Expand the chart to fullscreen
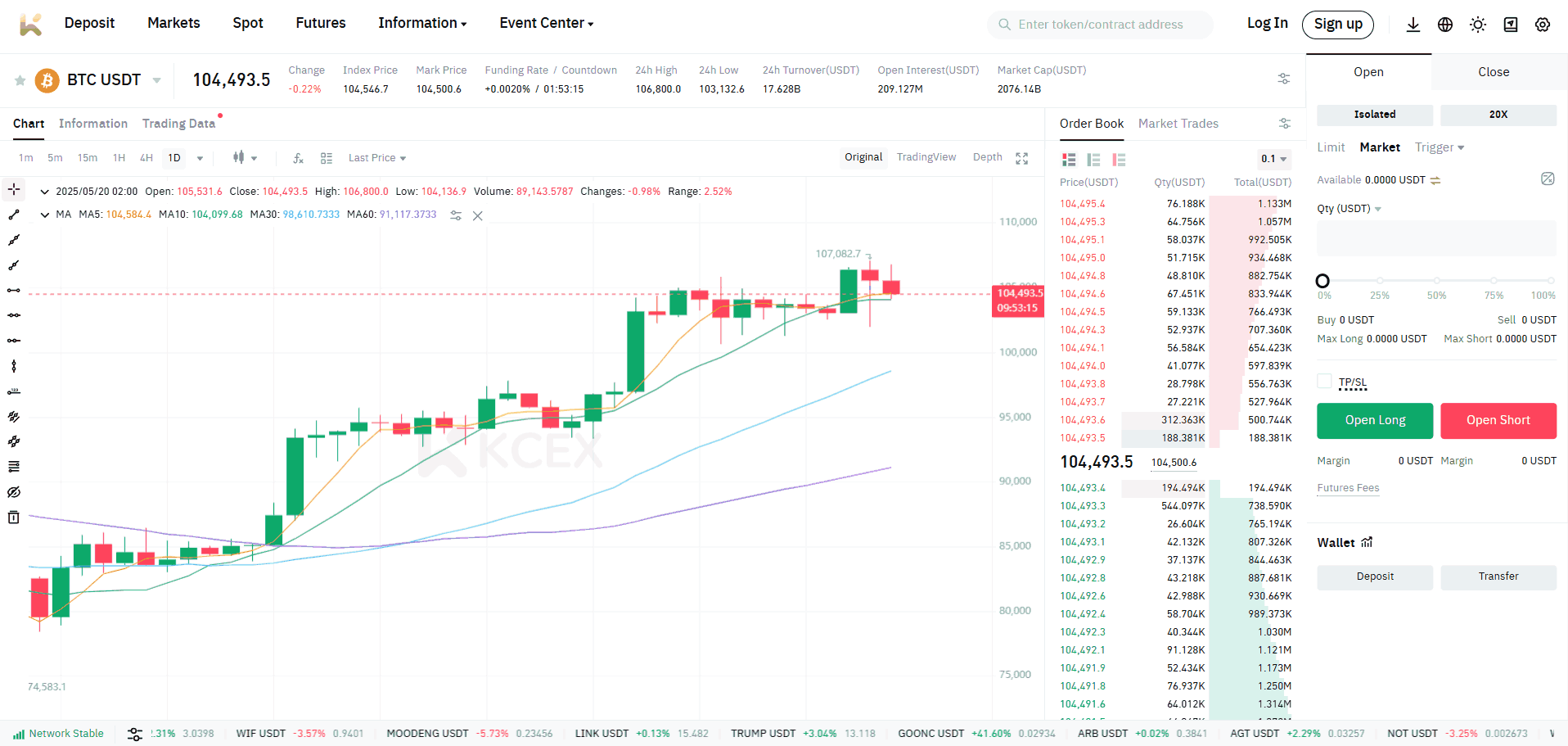Image resolution: width=1568 pixels, height=746 pixels. click(1021, 157)
